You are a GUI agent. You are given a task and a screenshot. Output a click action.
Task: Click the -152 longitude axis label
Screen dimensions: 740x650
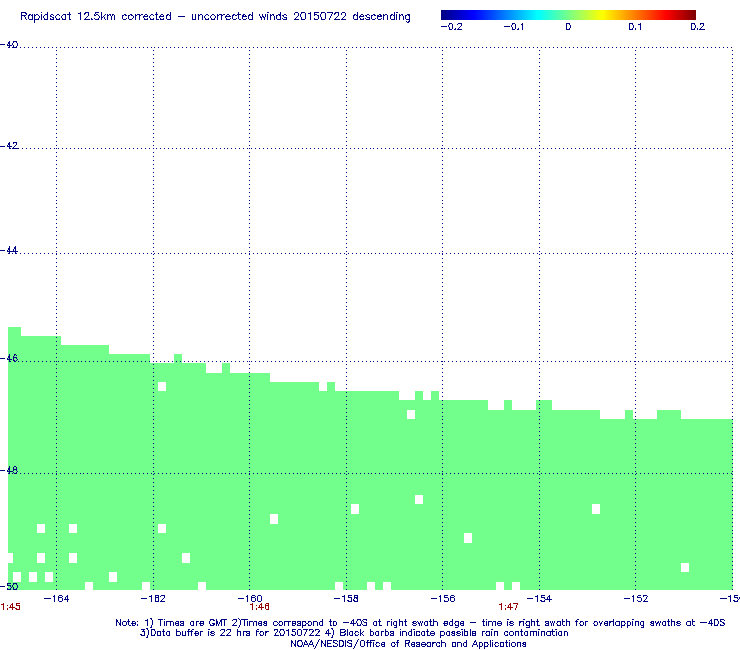636,599
